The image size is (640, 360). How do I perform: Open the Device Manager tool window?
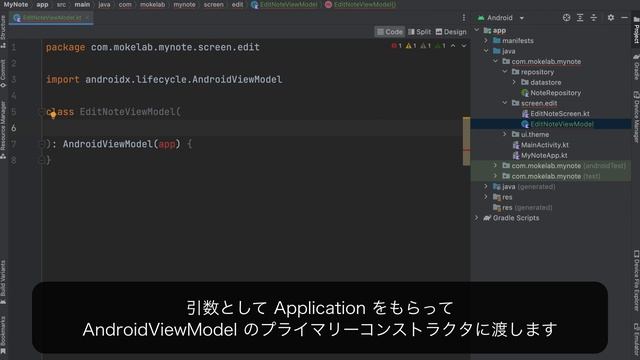(x=636, y=117)
